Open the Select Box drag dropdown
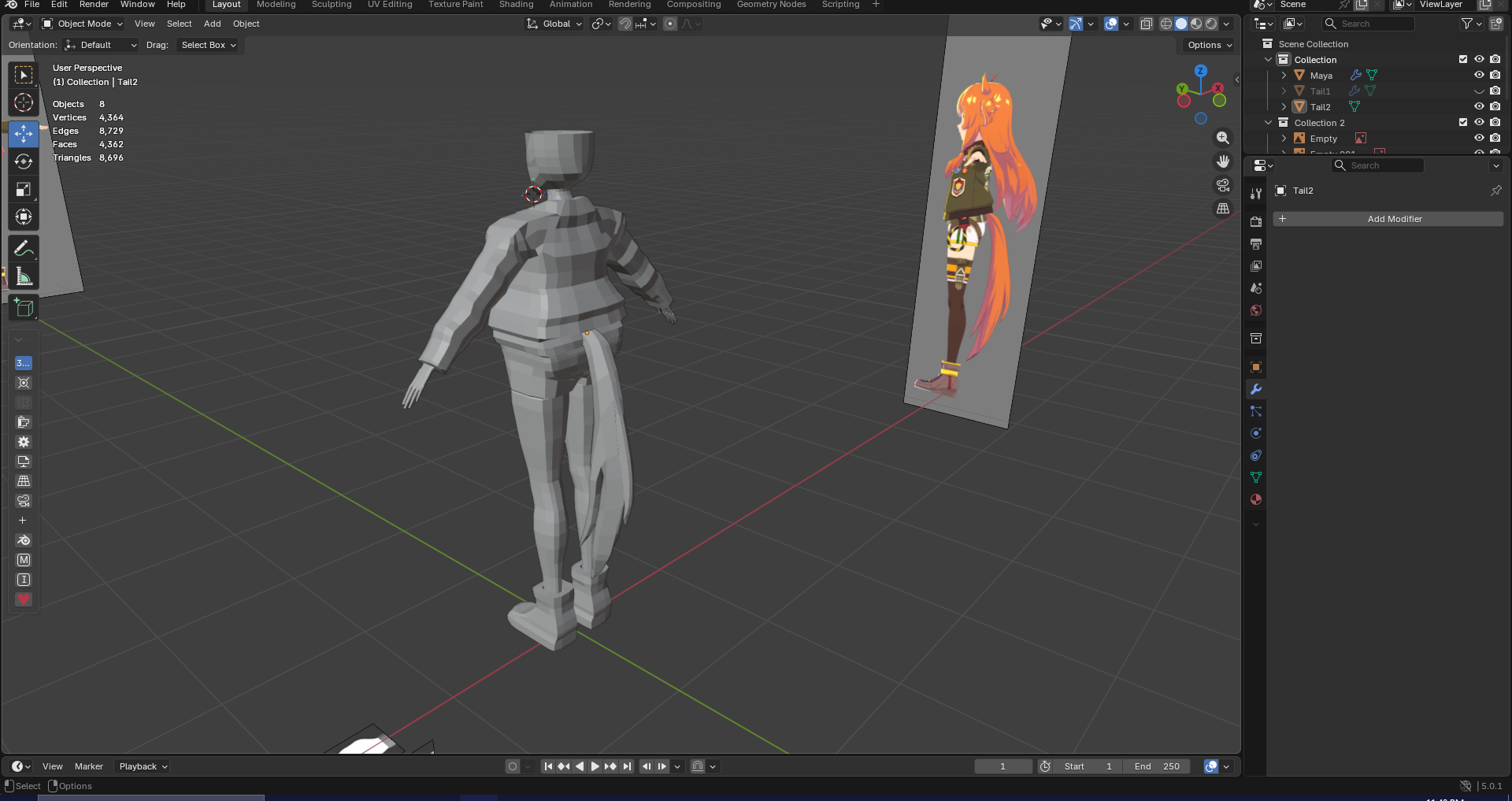This screenshot has width=1512, height=801. [x=208, y=45]
